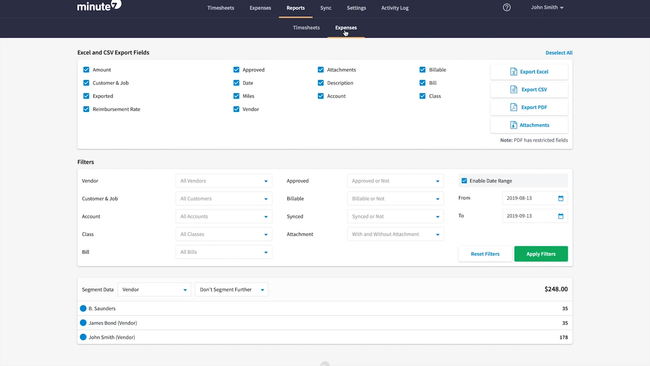Click the To date field 2019-09-13
The width and height of the screenshot is (650, 366).
click(535, 216)
